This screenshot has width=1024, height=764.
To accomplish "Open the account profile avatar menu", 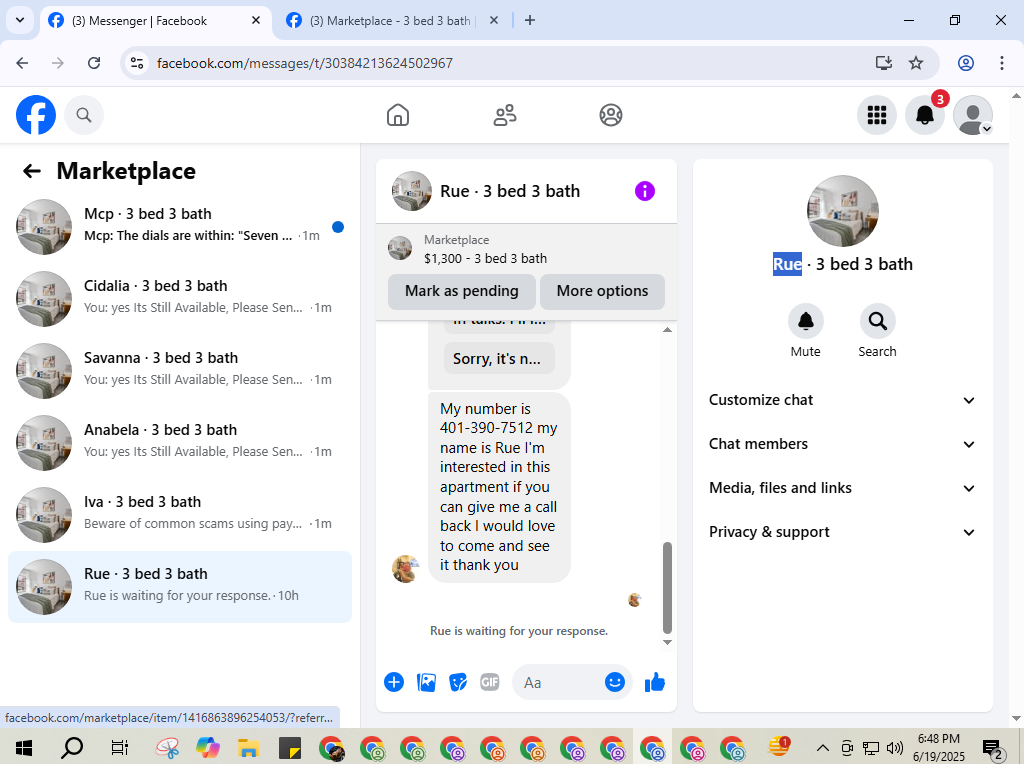I will click(973, 115).
